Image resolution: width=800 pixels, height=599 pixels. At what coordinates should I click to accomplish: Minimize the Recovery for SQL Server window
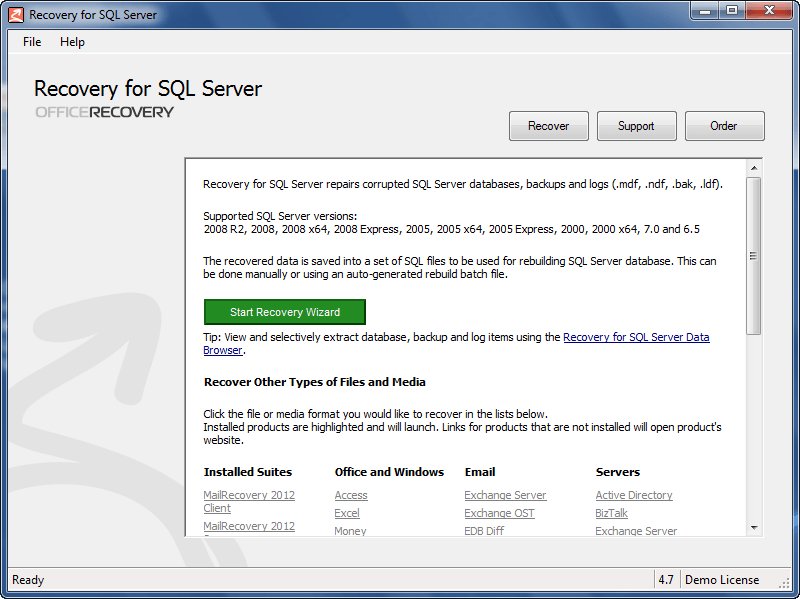pyautogui.click(x=706, y=11)
